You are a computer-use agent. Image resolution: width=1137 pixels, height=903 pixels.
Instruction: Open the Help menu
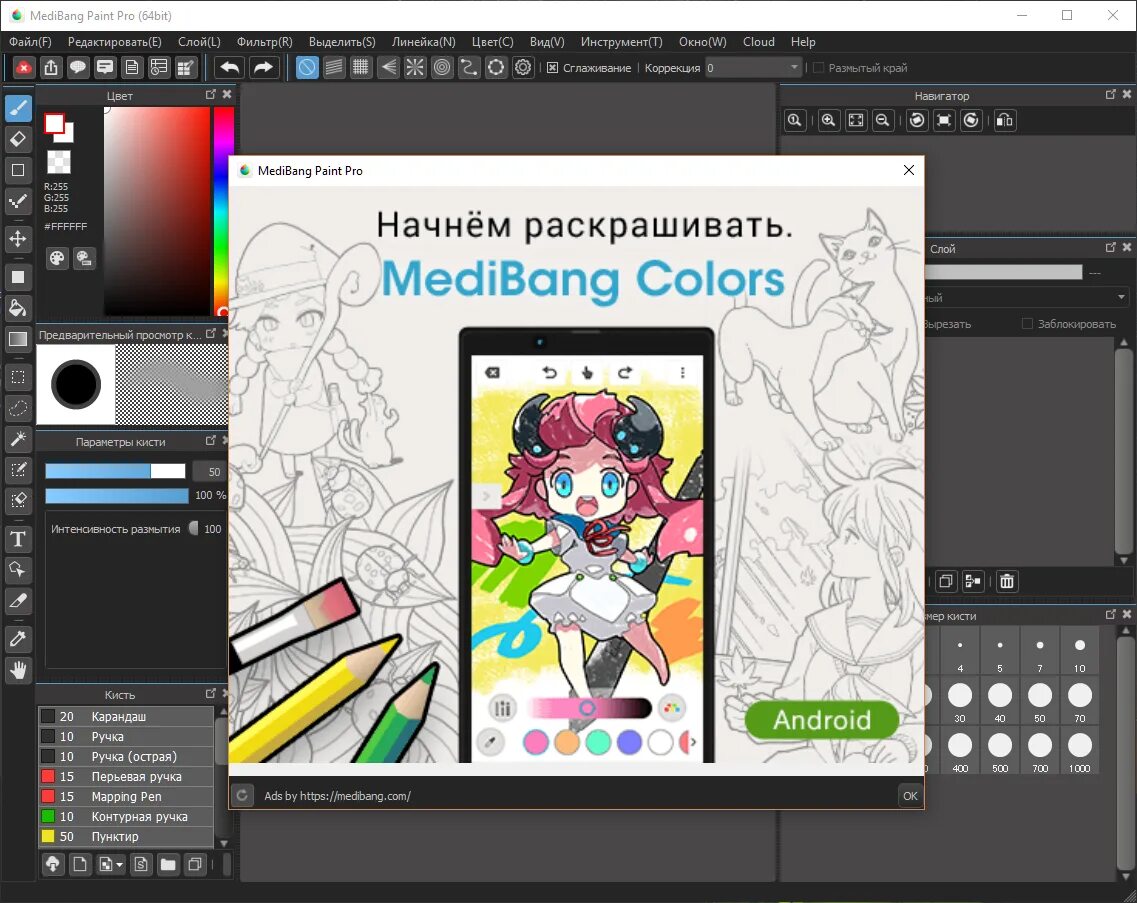(x=803, y=42)
